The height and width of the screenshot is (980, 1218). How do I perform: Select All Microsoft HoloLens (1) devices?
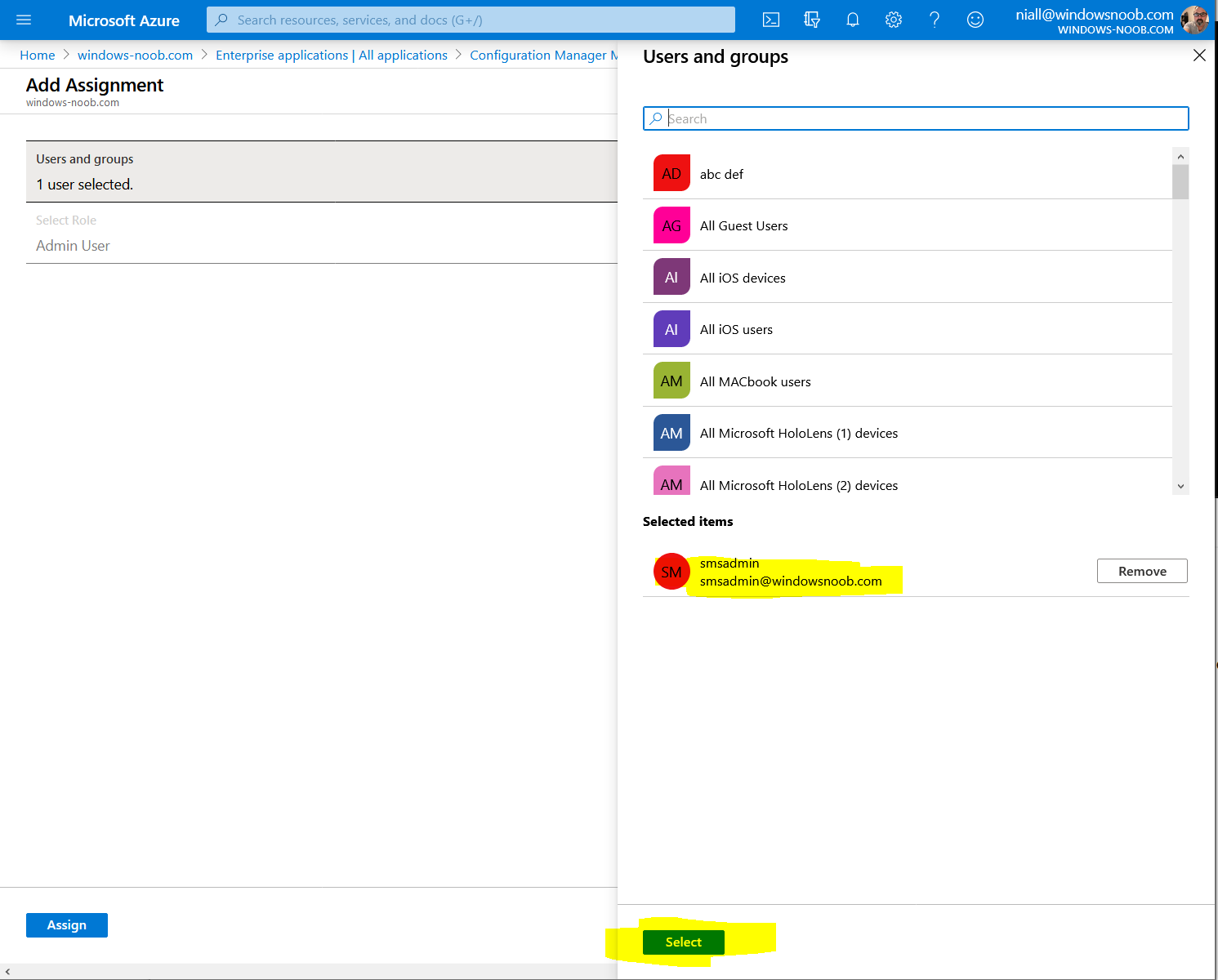pyautogui.click(x=908, y=433)
